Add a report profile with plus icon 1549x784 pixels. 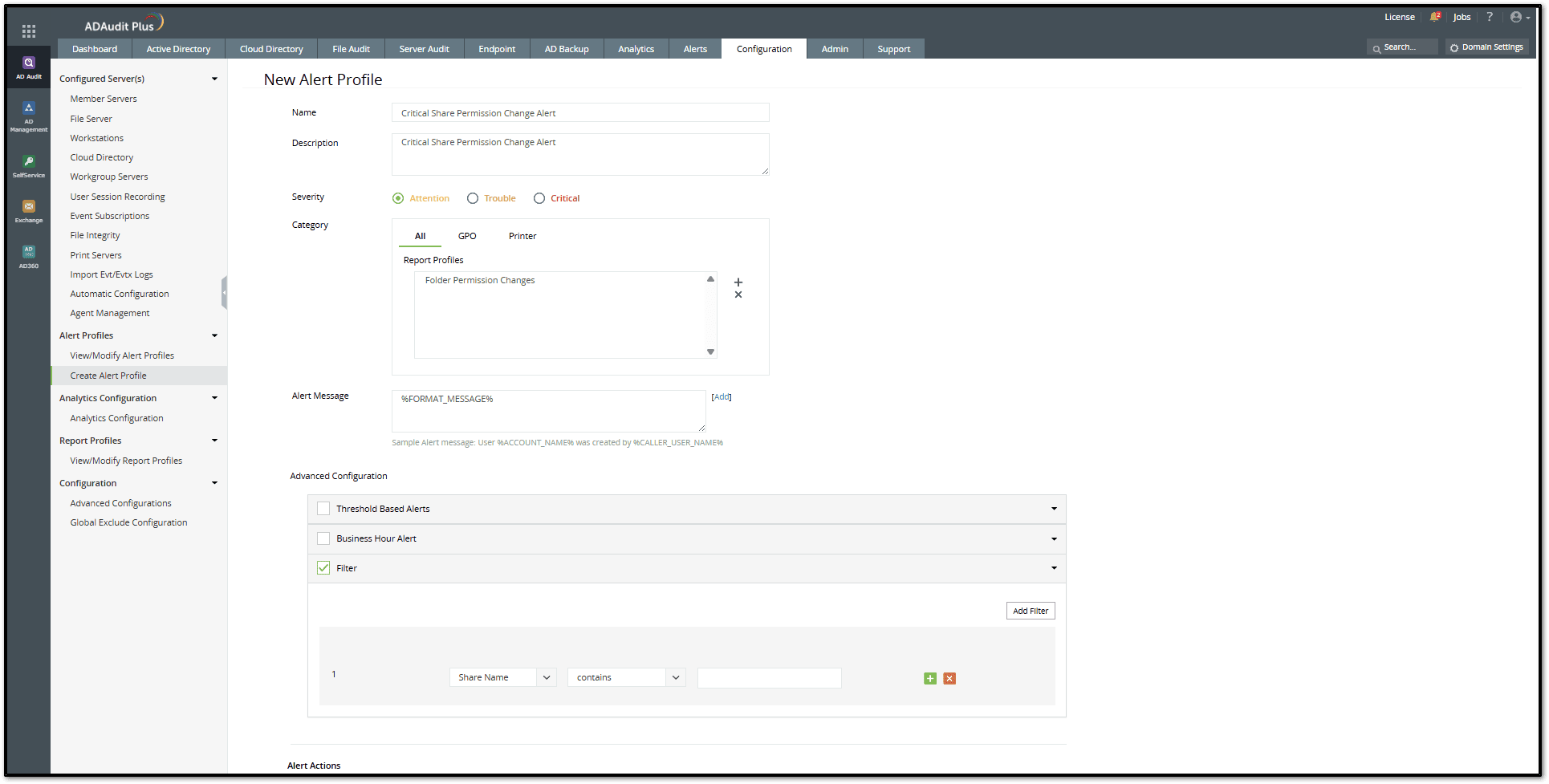pyautogui.click(x=738, y=282)
